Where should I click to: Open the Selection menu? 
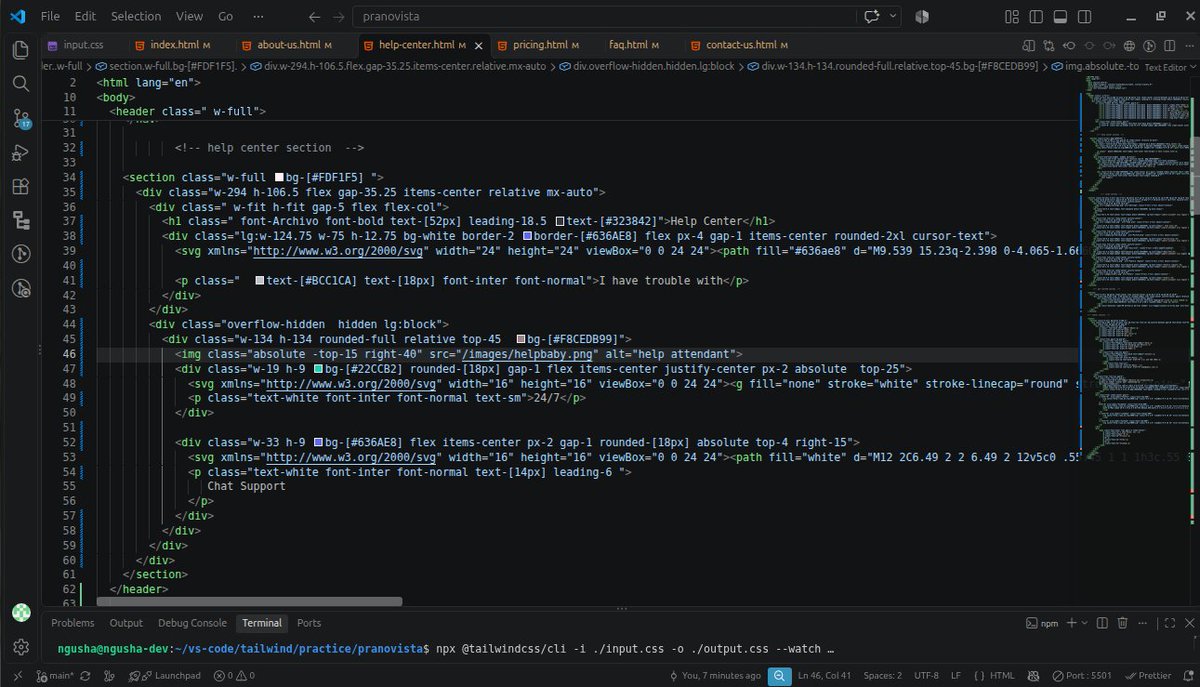pyautogui.click(x=136, y=16)
